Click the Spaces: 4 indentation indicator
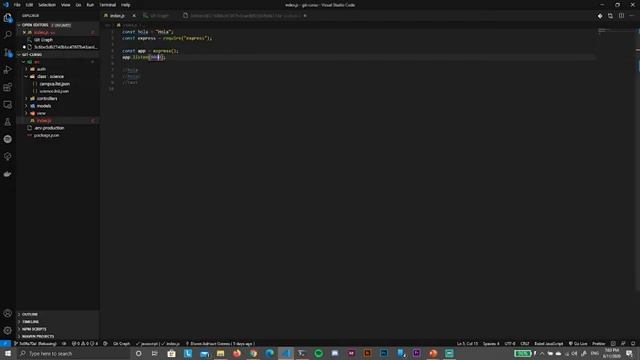 [491, 344]
